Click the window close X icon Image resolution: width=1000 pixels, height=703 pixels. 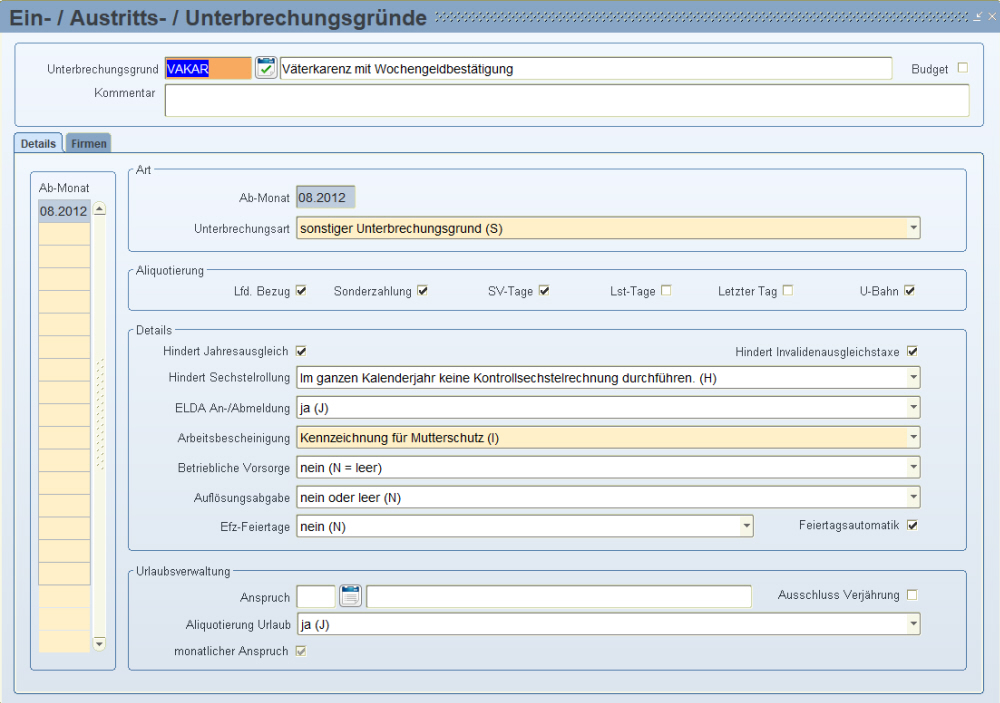(x=992, y=17)
